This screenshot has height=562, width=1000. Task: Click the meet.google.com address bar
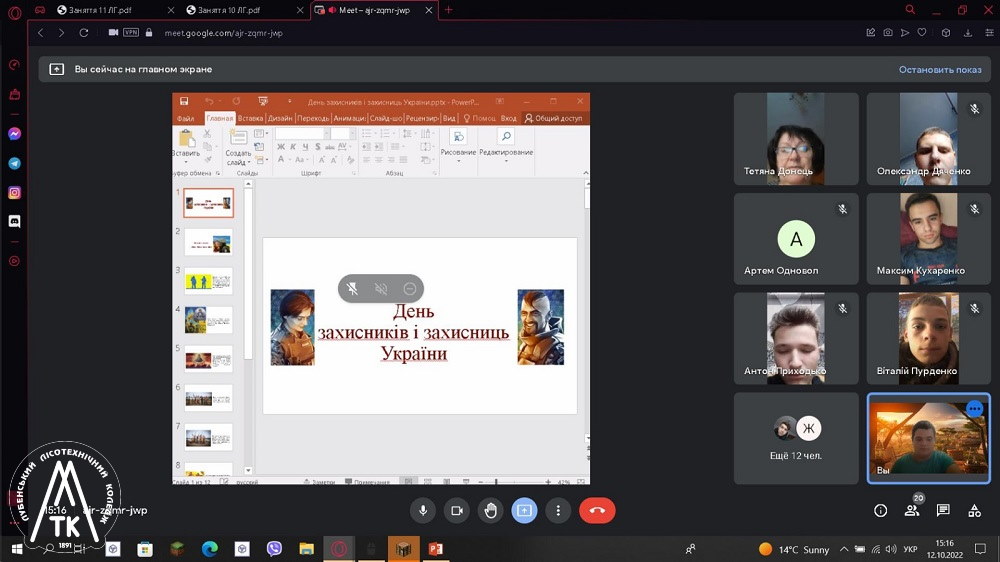[223, 33]
